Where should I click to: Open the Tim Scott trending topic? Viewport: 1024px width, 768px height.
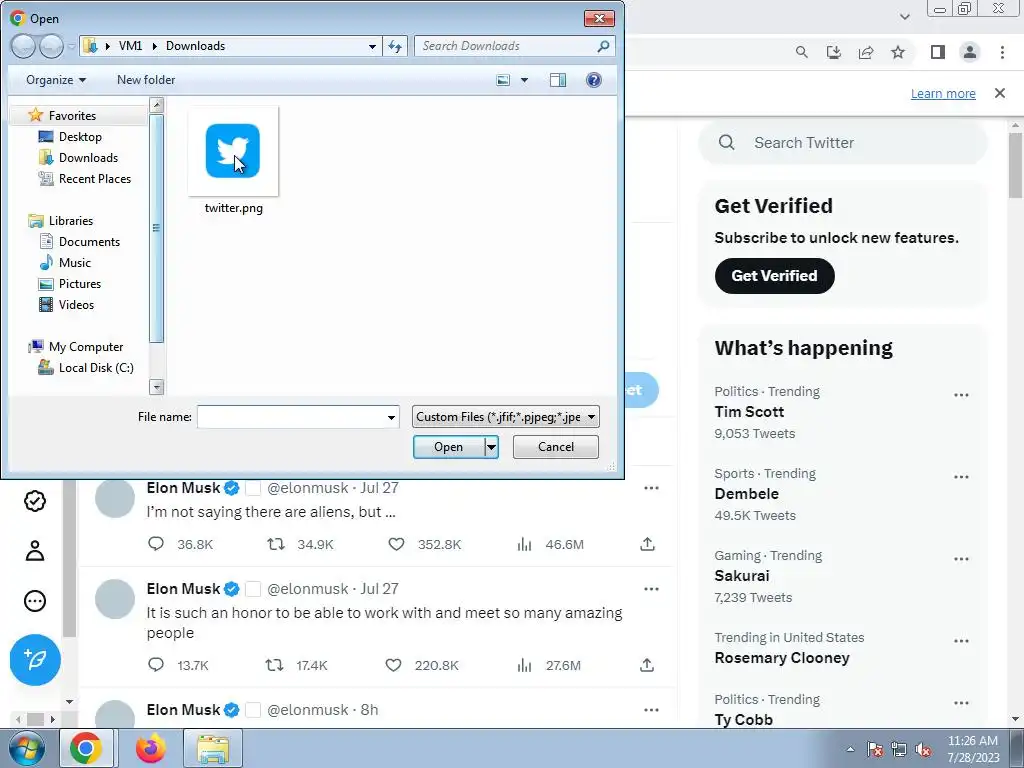pyautogui.click(x=749, y=411)
